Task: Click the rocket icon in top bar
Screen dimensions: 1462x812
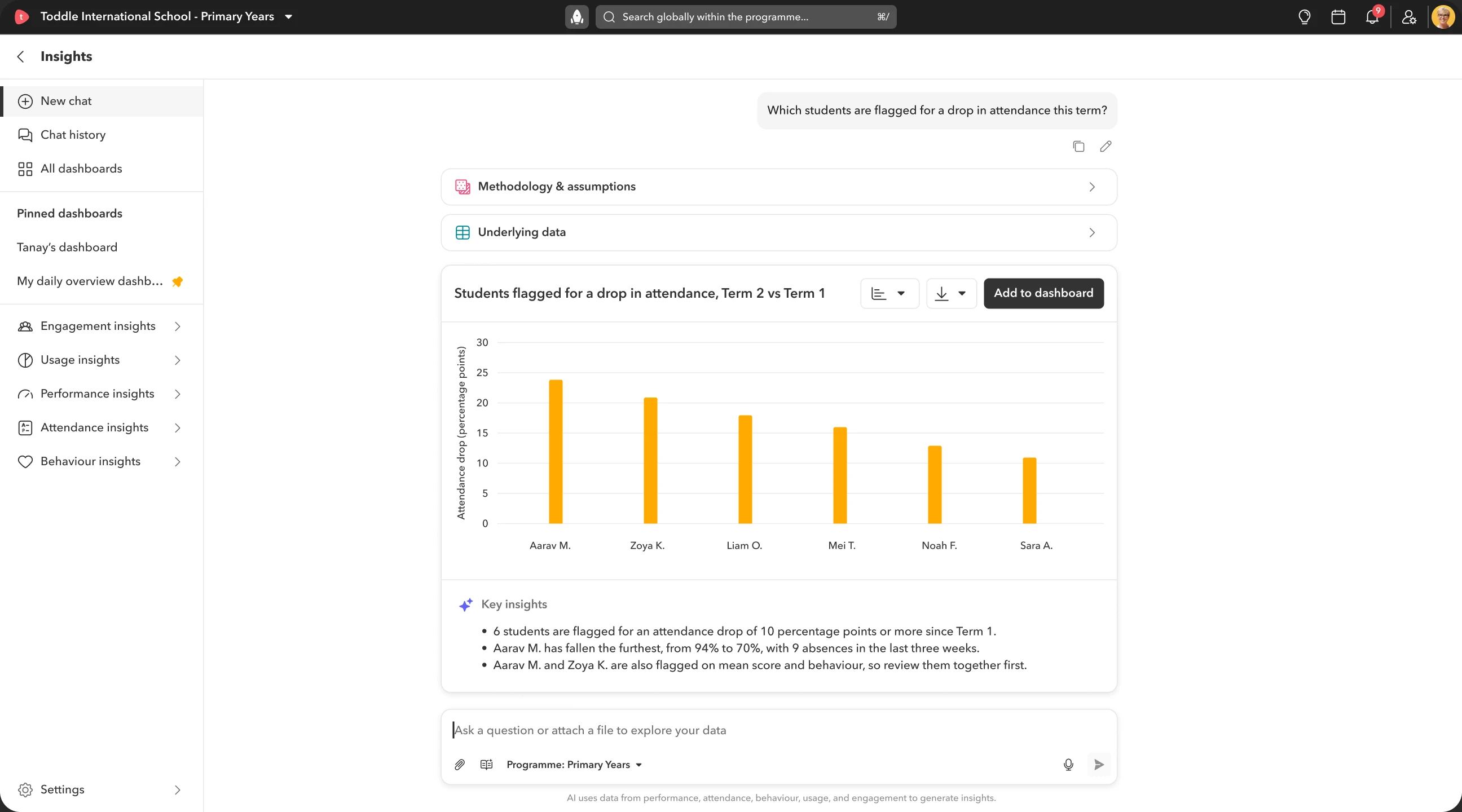Action: pyautogui.click(x=576, y=16)
